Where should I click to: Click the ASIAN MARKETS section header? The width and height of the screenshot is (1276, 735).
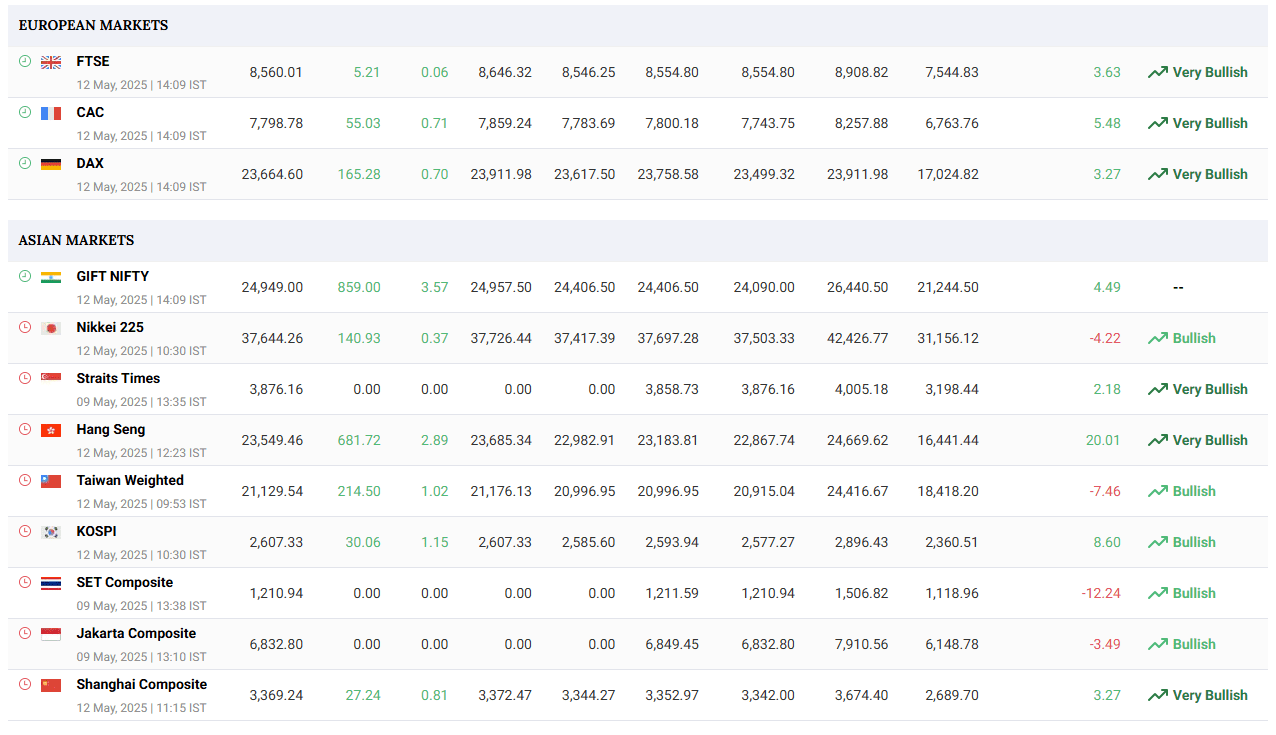tap(76, 240)
